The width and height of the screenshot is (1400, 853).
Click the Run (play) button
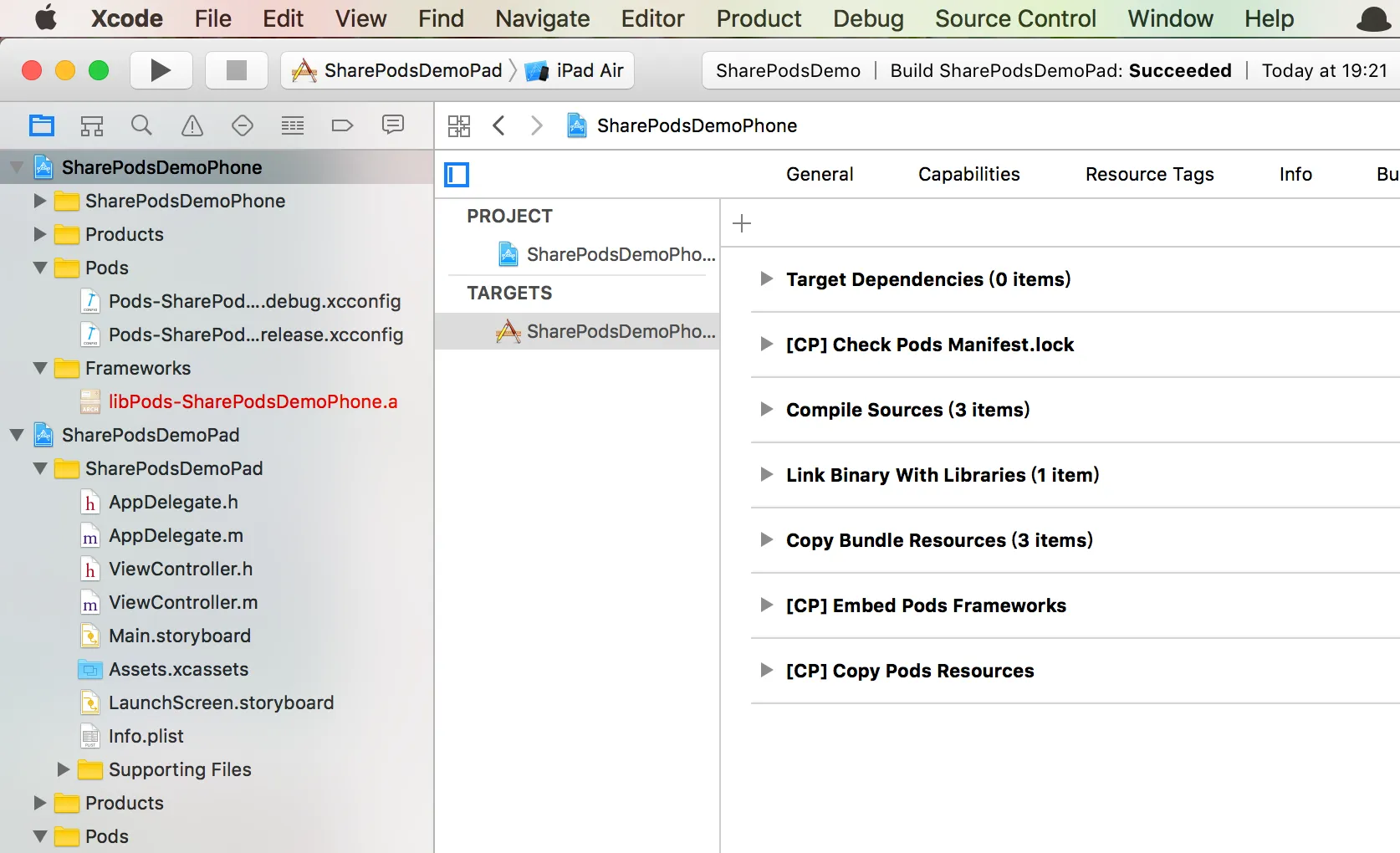tap(161, 70)
